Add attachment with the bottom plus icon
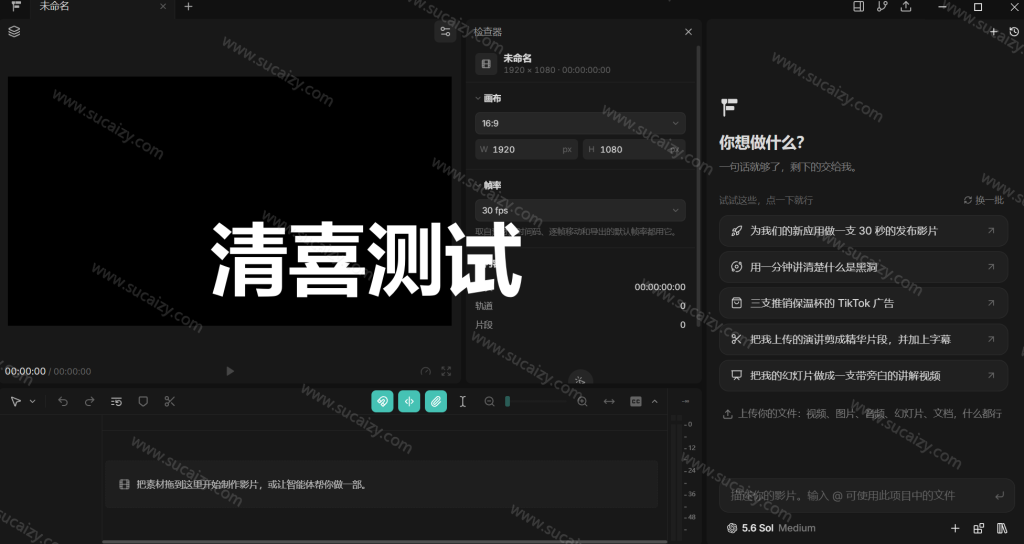 coord(955,528)
